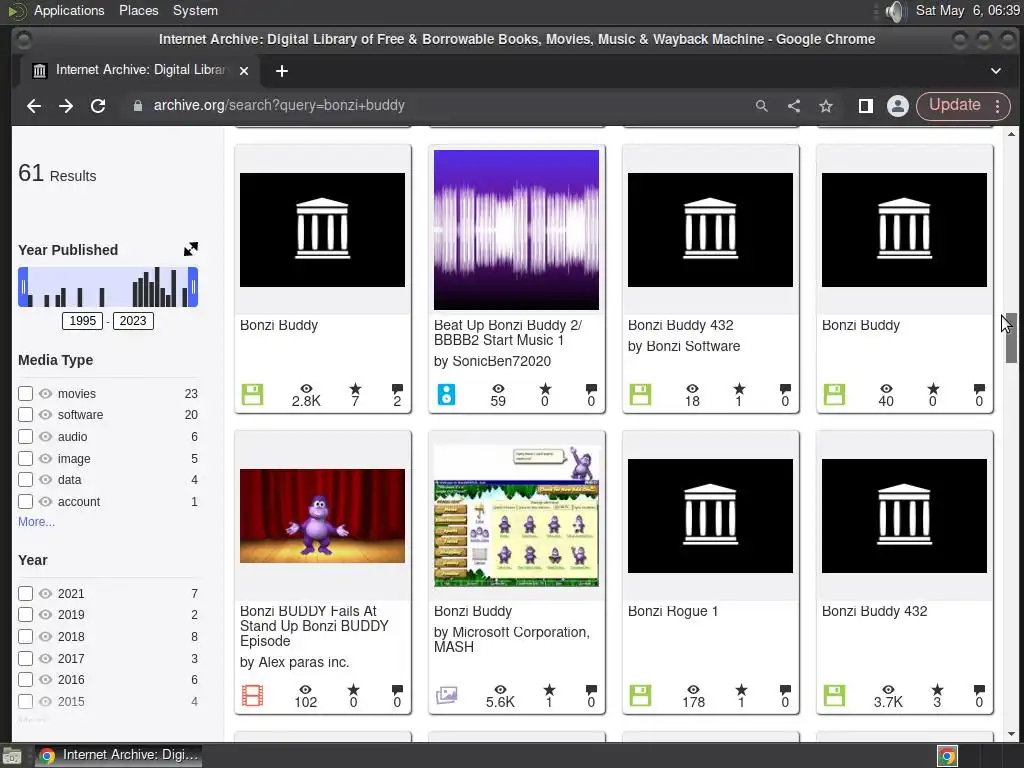Check the account media type filter

(25, 502)
